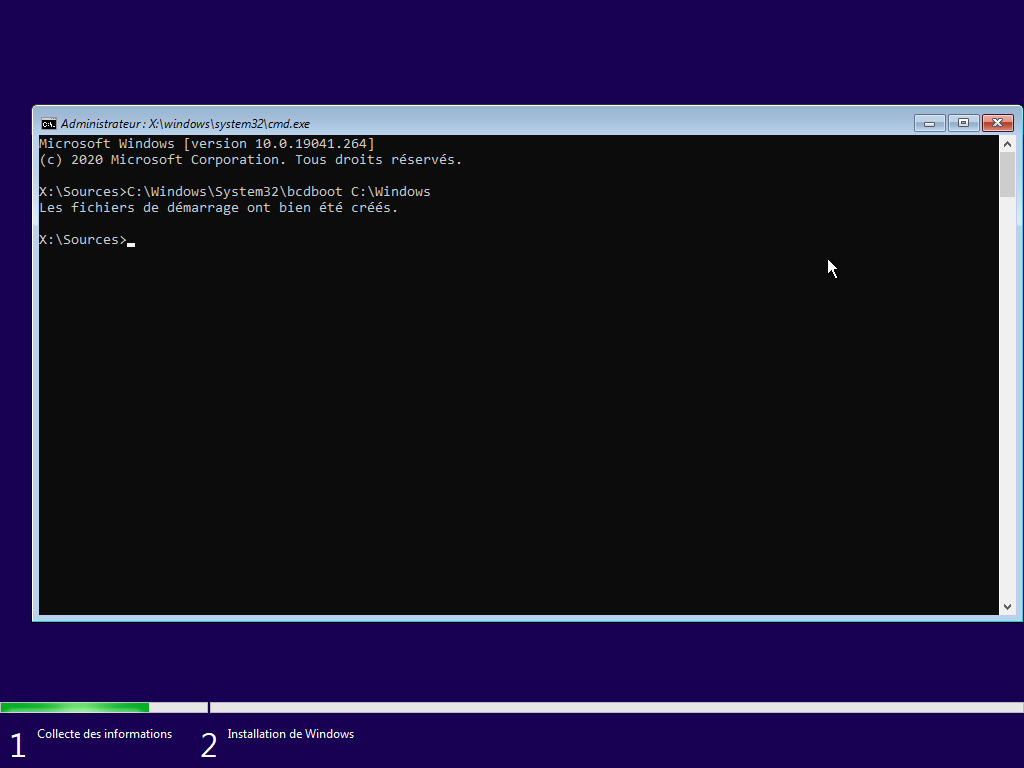Click the vertical scrollbar thumb in the console
The height and width of the screenshot is (768, 1024).
1007,174
